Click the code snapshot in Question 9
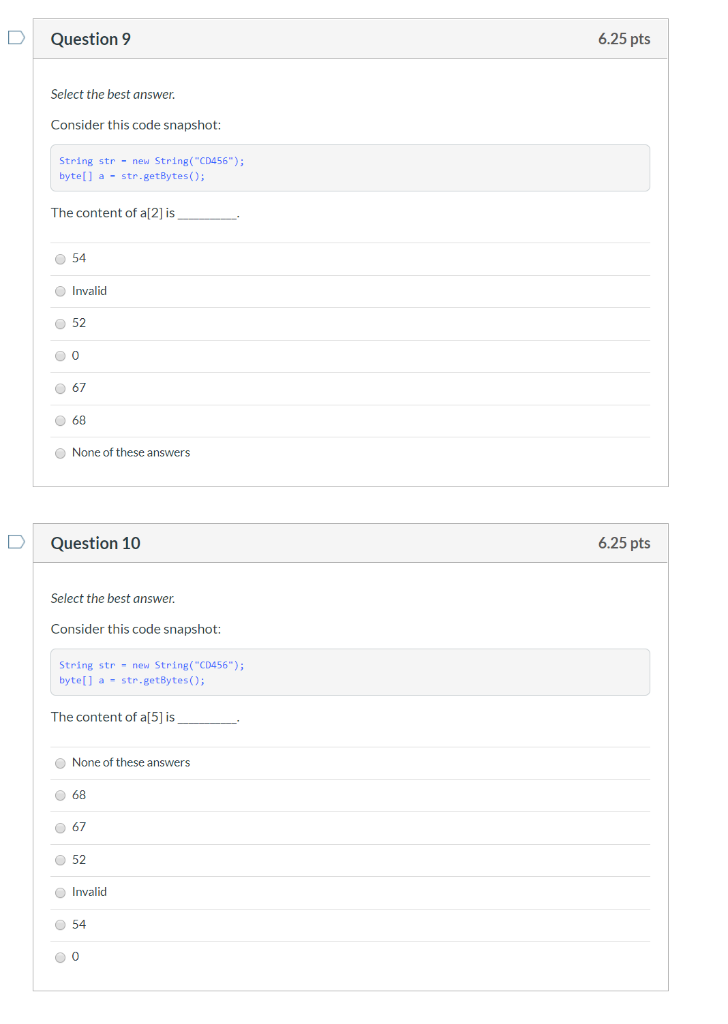The width and height of the screenshot is (728, 1024). (350, 168)
